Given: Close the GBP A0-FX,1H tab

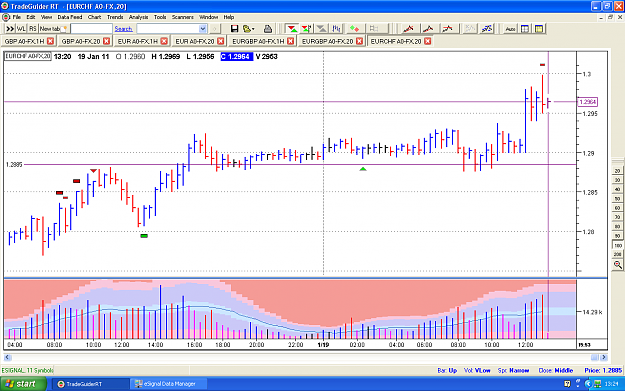Looking at the screenshot, I should coord(50,41).
